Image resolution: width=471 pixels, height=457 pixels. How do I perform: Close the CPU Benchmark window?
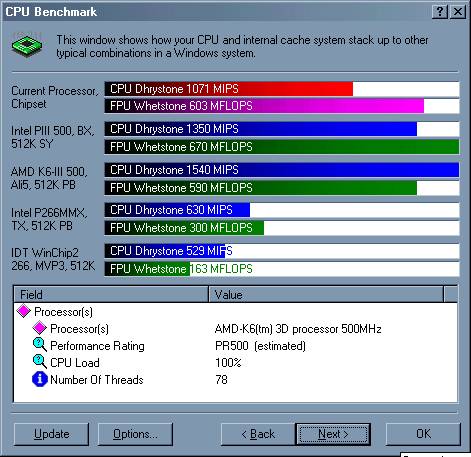pos(458,12)
